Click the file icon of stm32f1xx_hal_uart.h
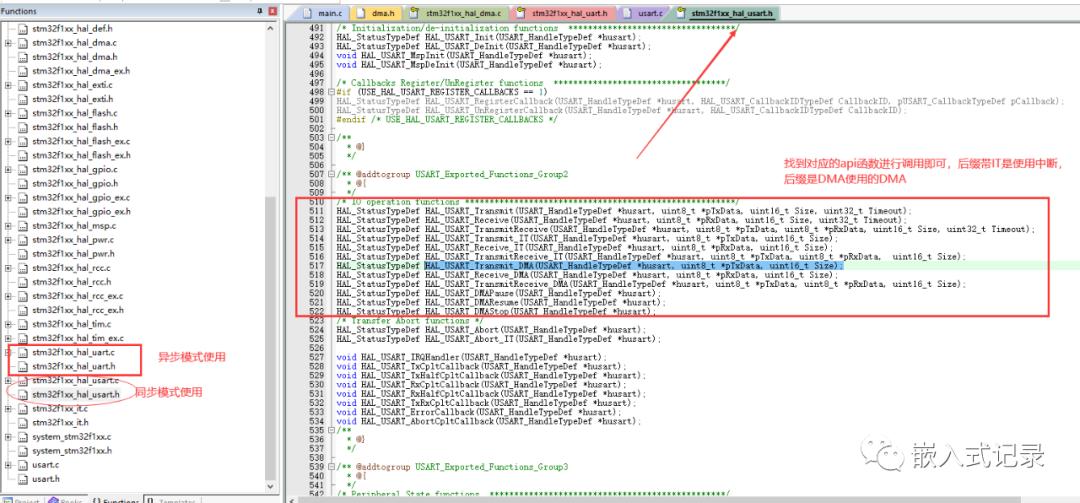 pyautogui.click(x=23, y=367)
